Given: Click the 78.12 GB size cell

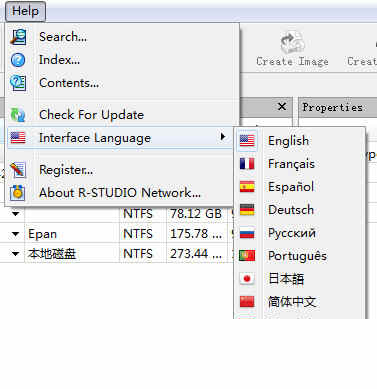Looking at the screenshot, I should point(196,214).
